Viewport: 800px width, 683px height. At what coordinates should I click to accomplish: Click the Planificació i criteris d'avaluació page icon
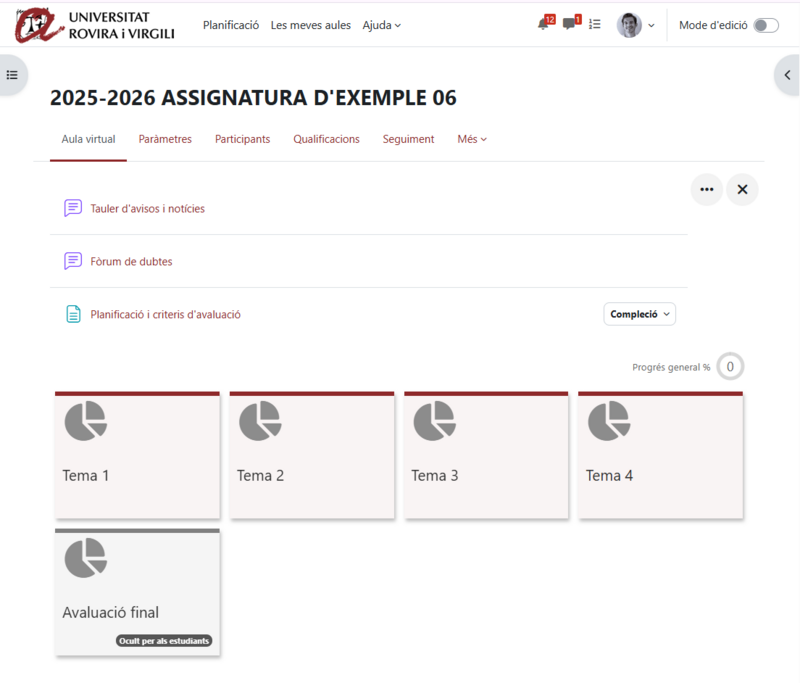coord(72,313)
